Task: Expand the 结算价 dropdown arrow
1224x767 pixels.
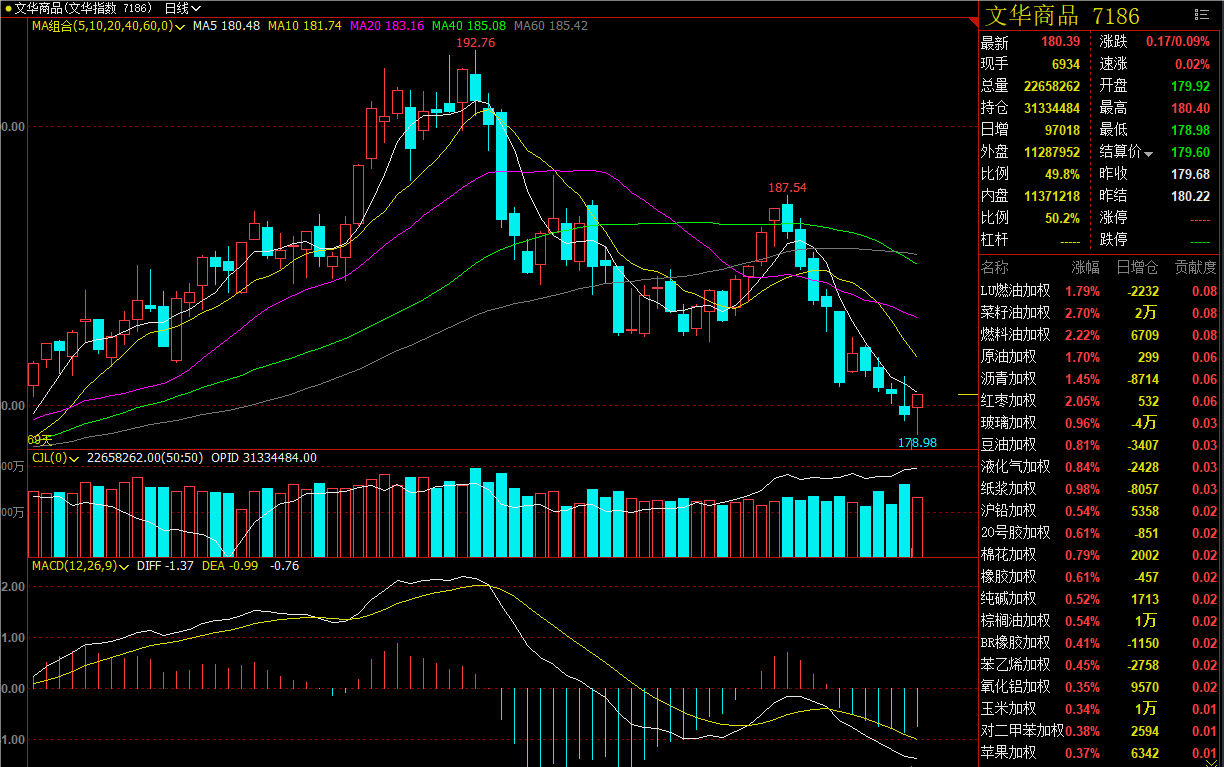Action: pyautogui.click(x=1149, y=154)
